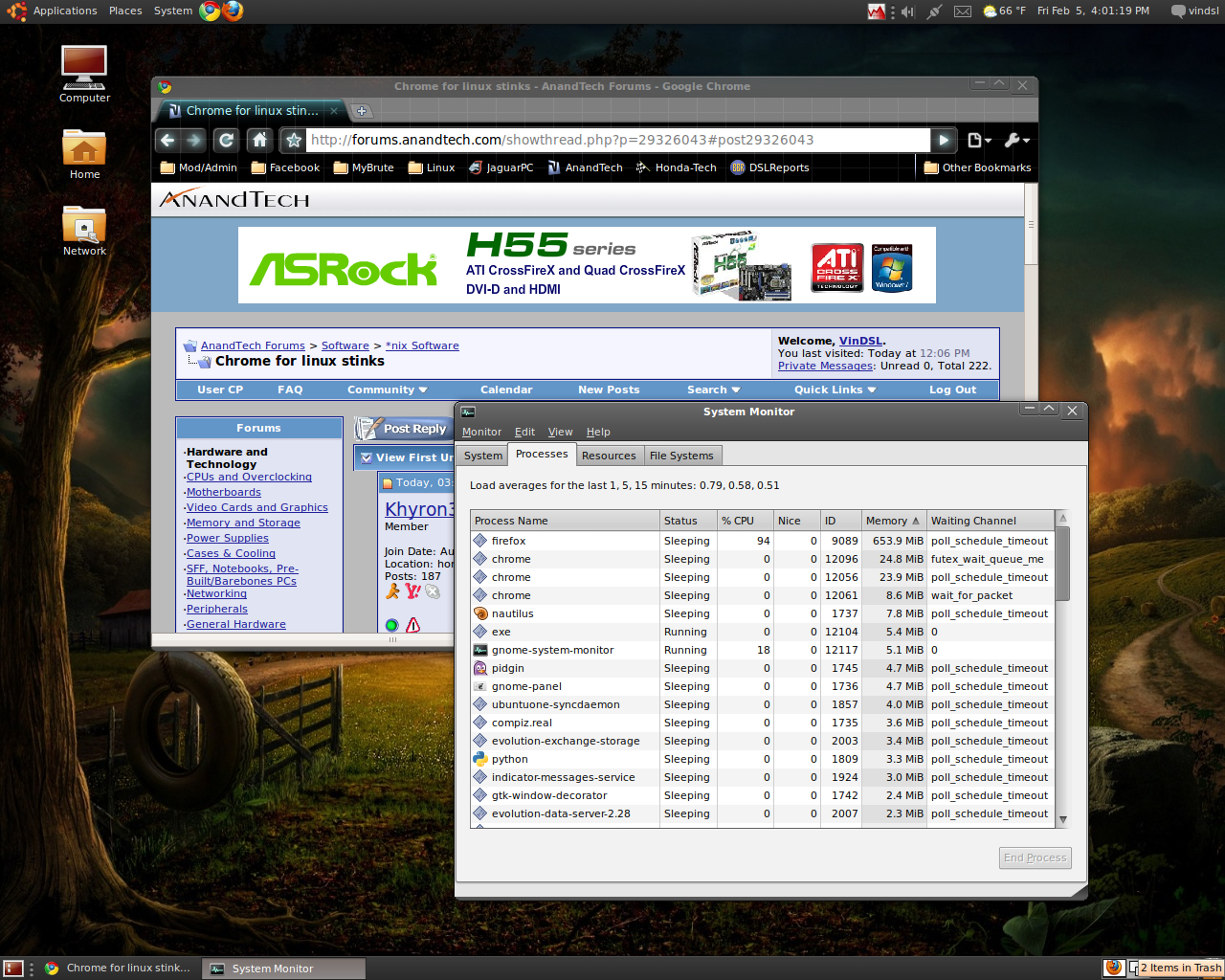This screenshot has height=980, width=1225.
Task: Switch to System Monitor taskbar button
Action: point(284,969)
